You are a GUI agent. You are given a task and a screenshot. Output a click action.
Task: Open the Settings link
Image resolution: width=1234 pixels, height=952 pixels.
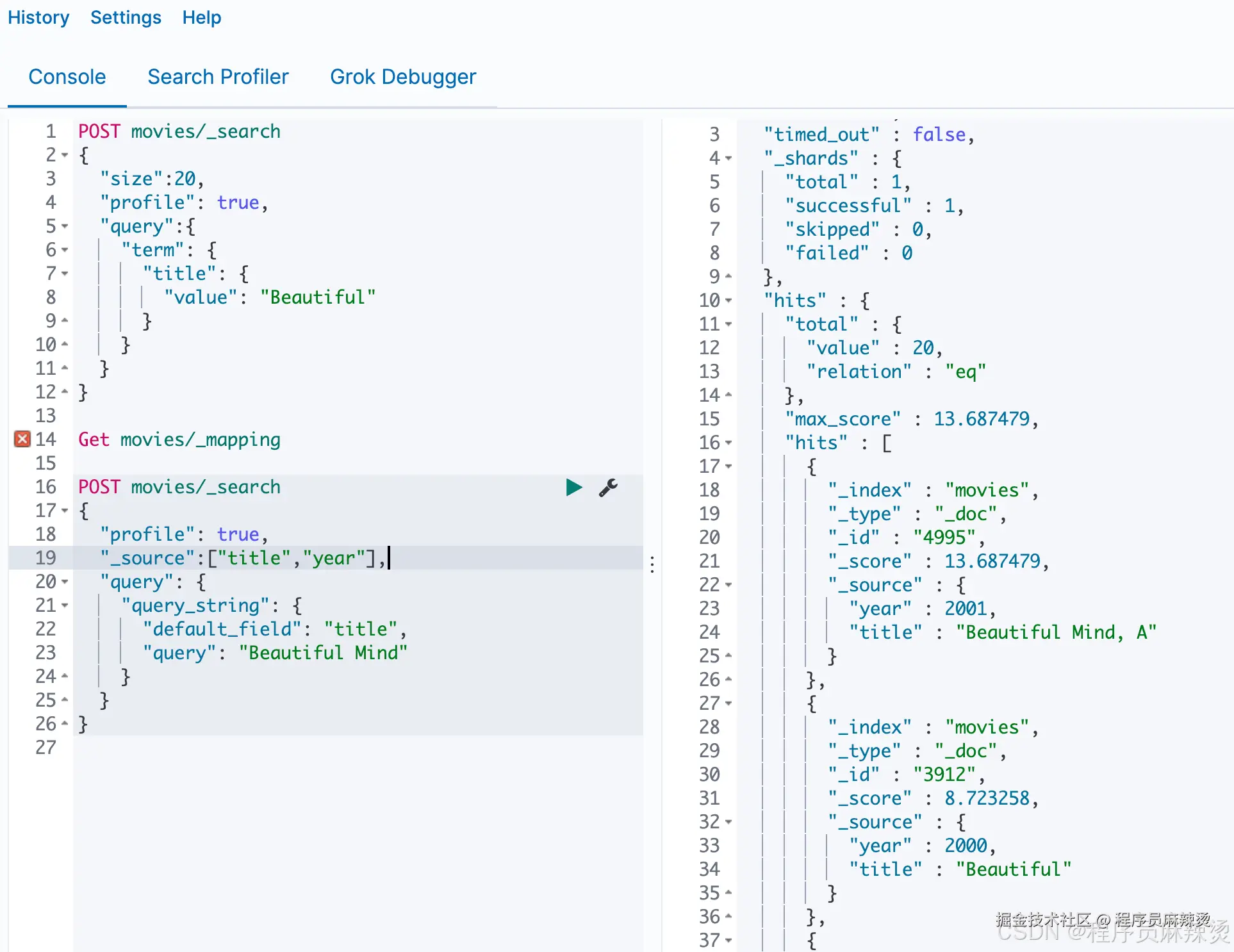[x=126, y=17]
